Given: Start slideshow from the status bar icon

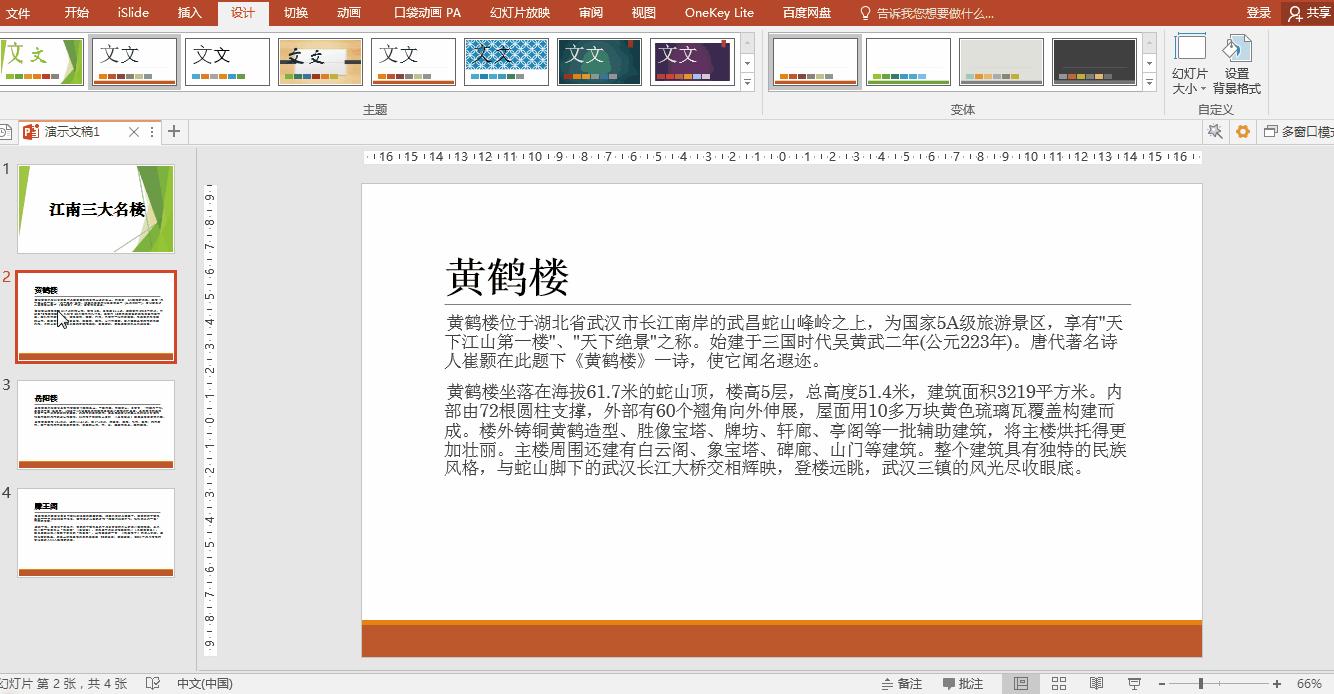Looking at the screenshot, I should point(1134,682).
